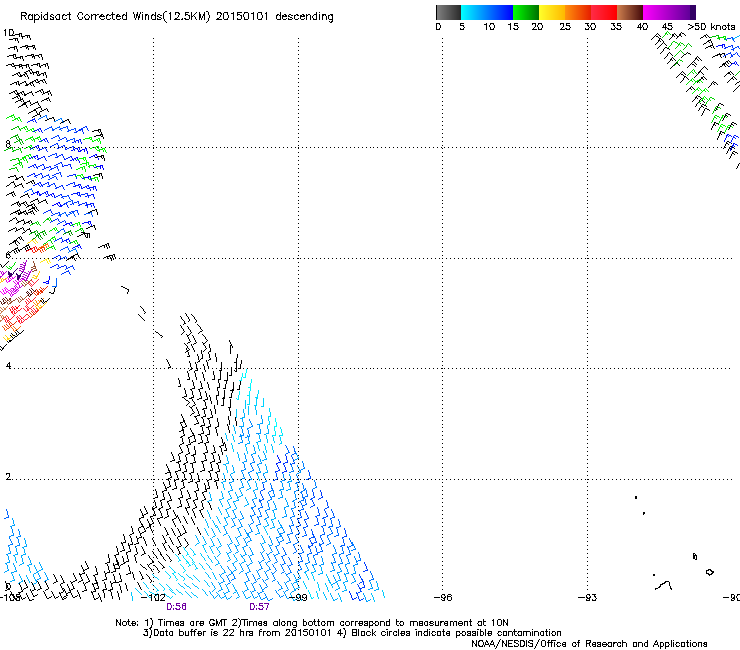The height and width of the screenshot is (650, 740).
Task: Click the legend label '15' under color bar
Action: pos(513,27)
